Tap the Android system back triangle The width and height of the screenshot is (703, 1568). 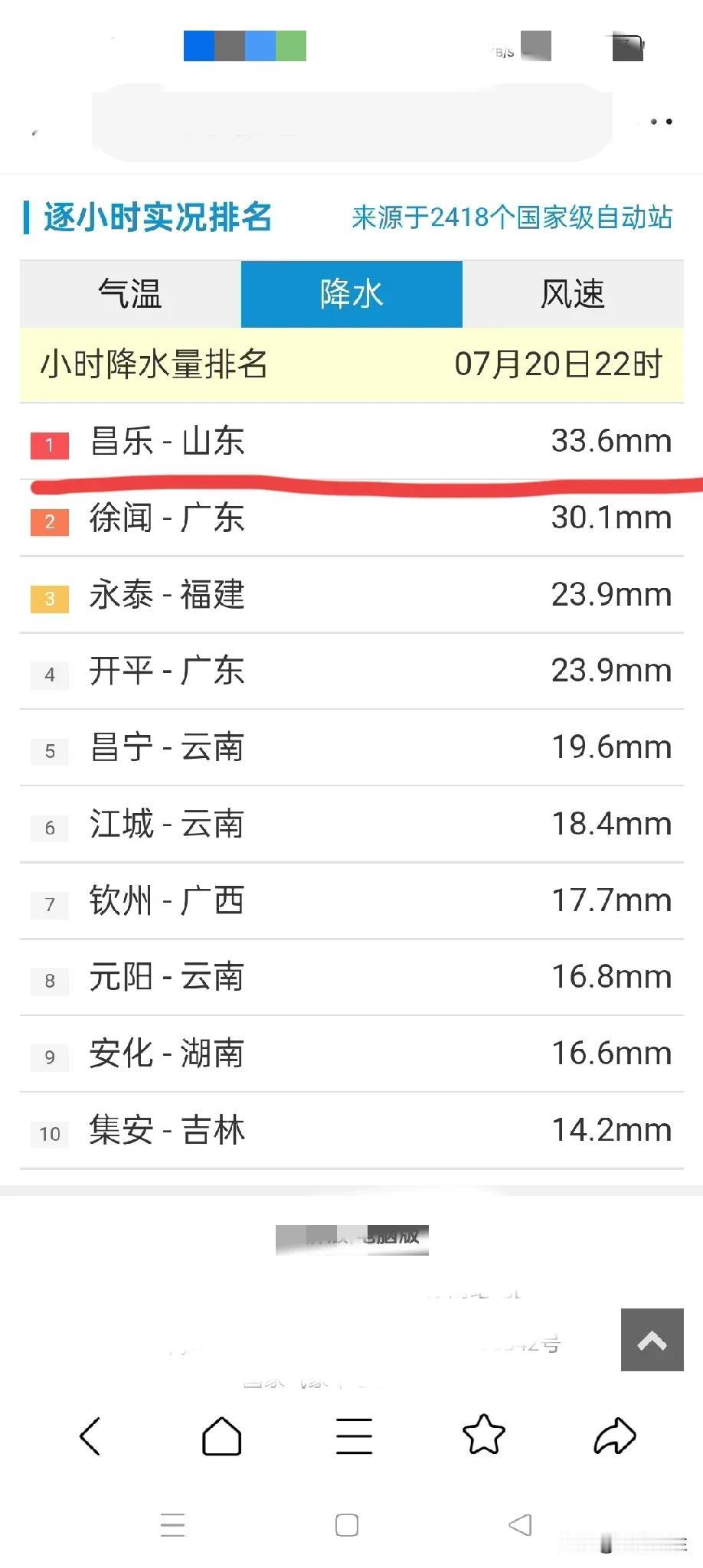tap(520, 1524)
